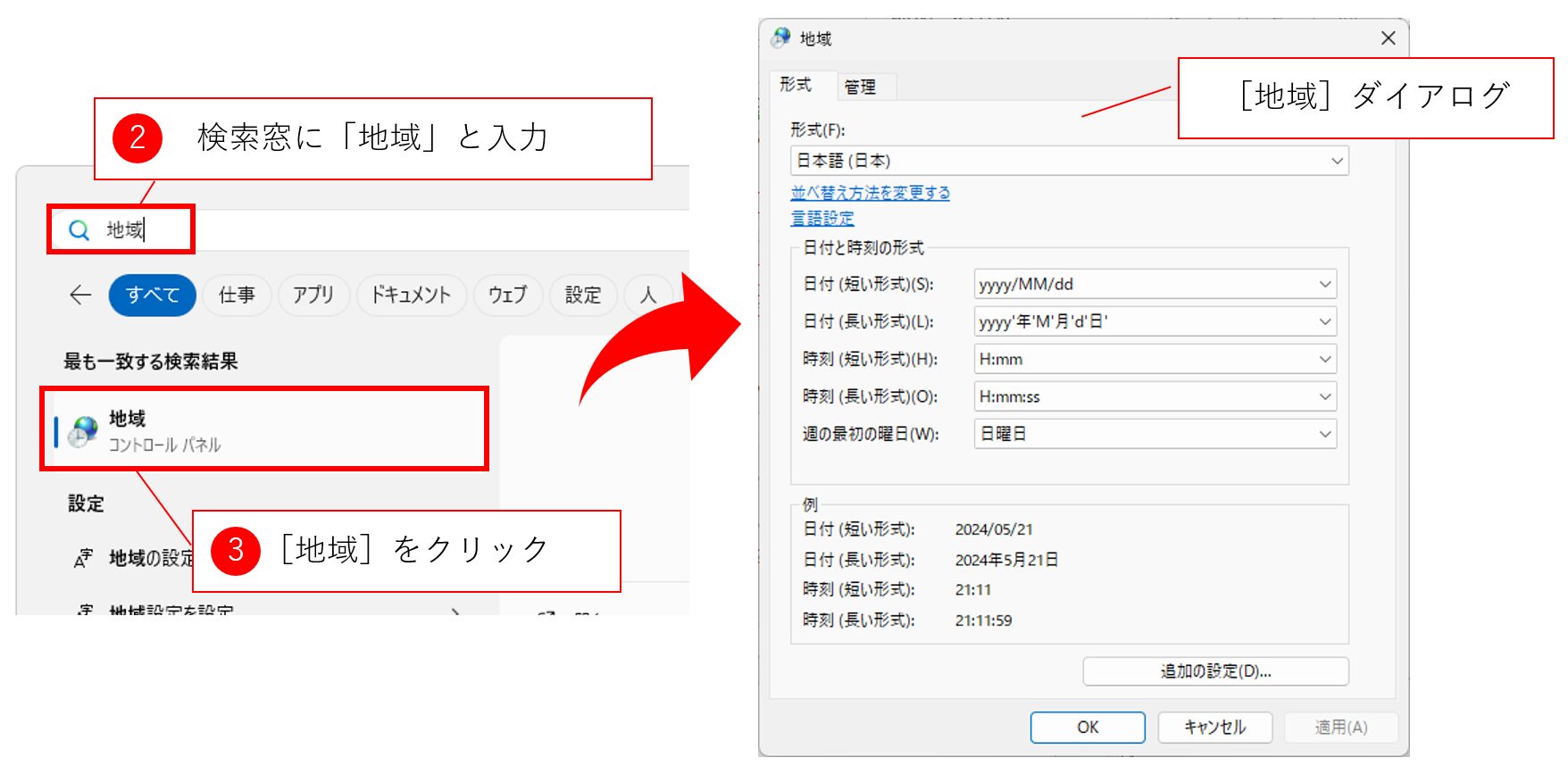The image size is (1568, 766).
Task: Click the back arrow in search panel
Action: 80,295
